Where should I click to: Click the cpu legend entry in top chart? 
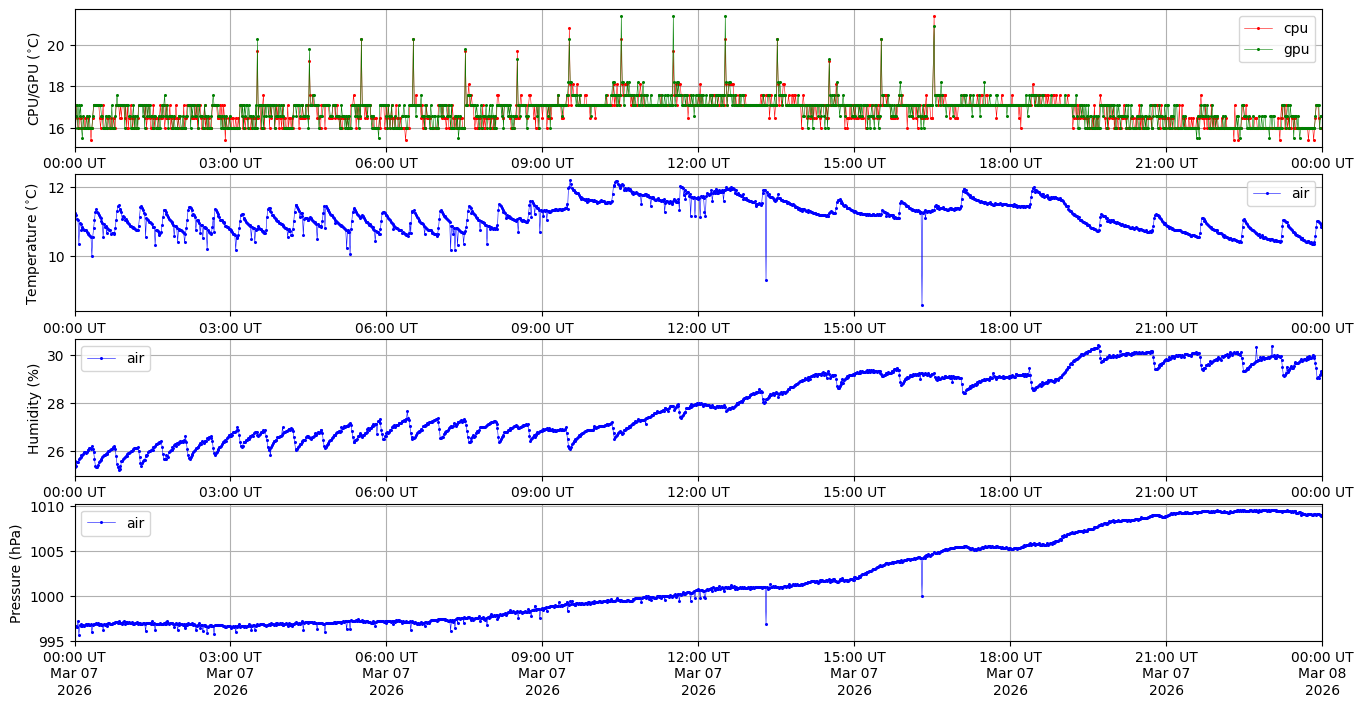pos(1294,29)
